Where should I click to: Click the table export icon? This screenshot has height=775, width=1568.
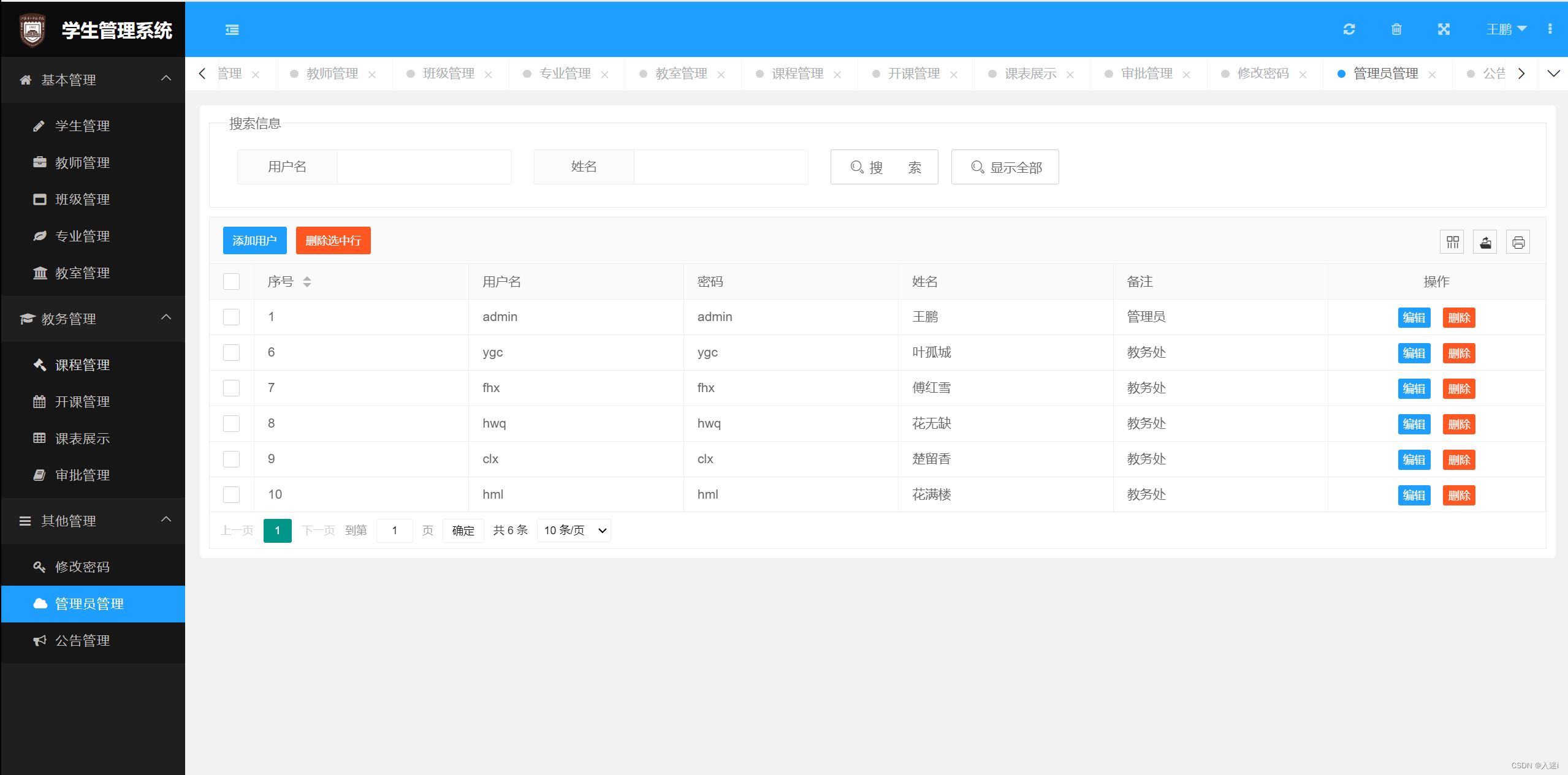pyautogui.click(x=1485, y=242)
